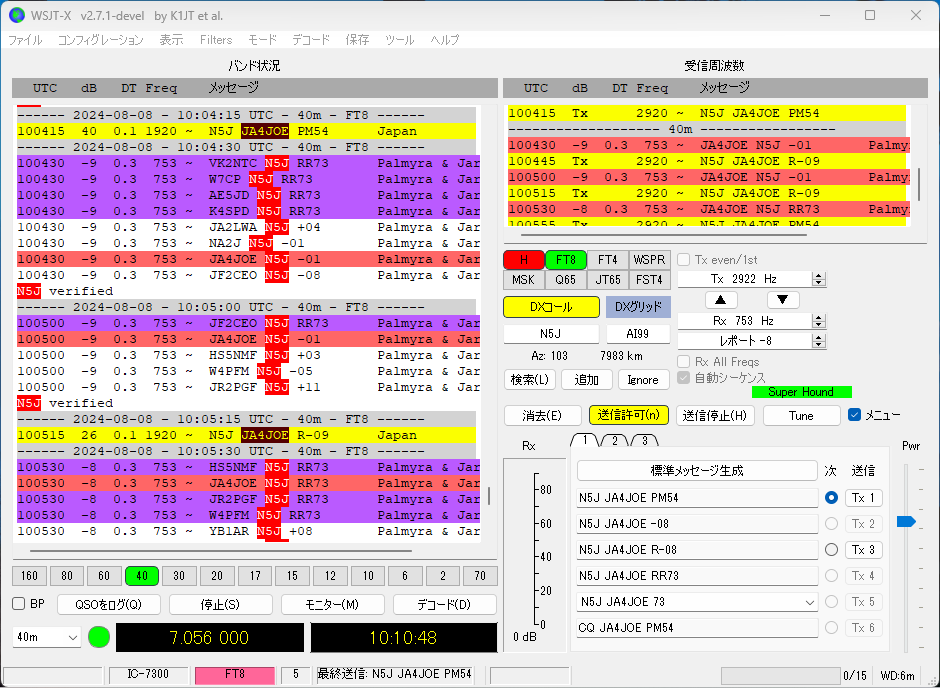The height and width of the screenshot is (688, 940).
Task: Toggle the 自動シーケンス checkbox
Action: [683, 378]
